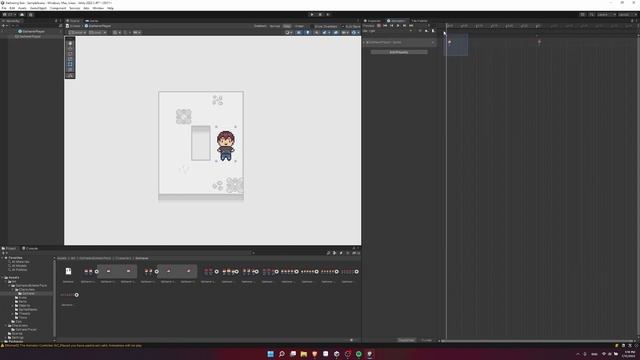Go to last keyframe in Animation window
Image resolution: width=640 pixels, height=360 pixels.
(x=411, y=26)
